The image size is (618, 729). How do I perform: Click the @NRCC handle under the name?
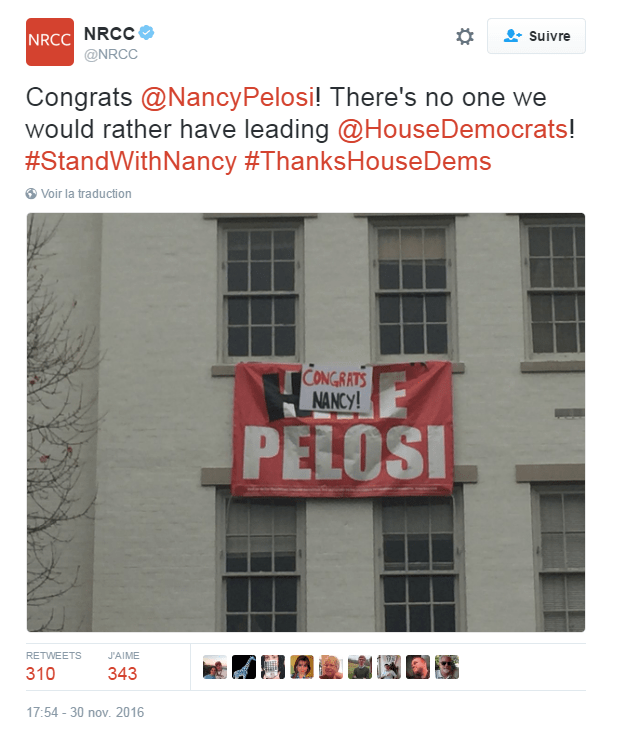tap(110, 54)
